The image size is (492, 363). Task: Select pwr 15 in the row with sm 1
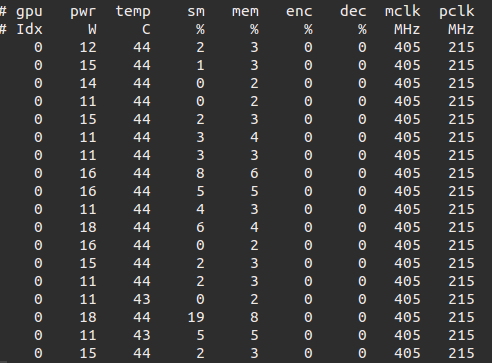(88, 65)
